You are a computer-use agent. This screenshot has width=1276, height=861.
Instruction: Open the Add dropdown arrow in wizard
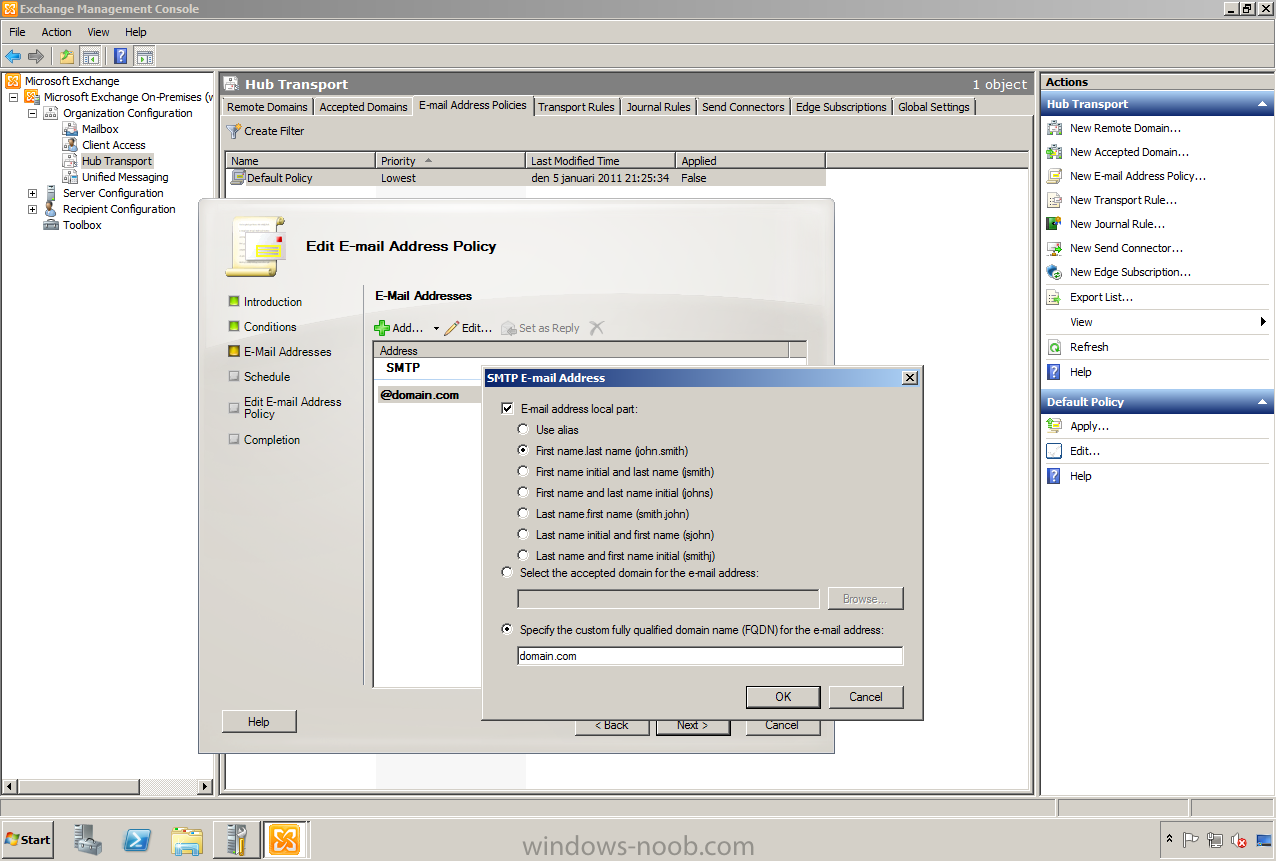click(436, 328)
